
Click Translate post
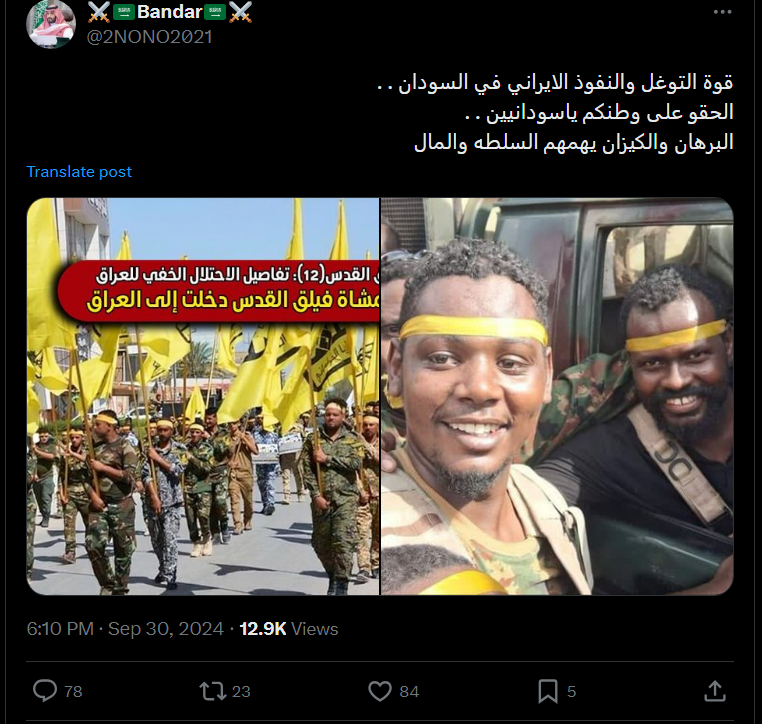[x=79, y=172]
